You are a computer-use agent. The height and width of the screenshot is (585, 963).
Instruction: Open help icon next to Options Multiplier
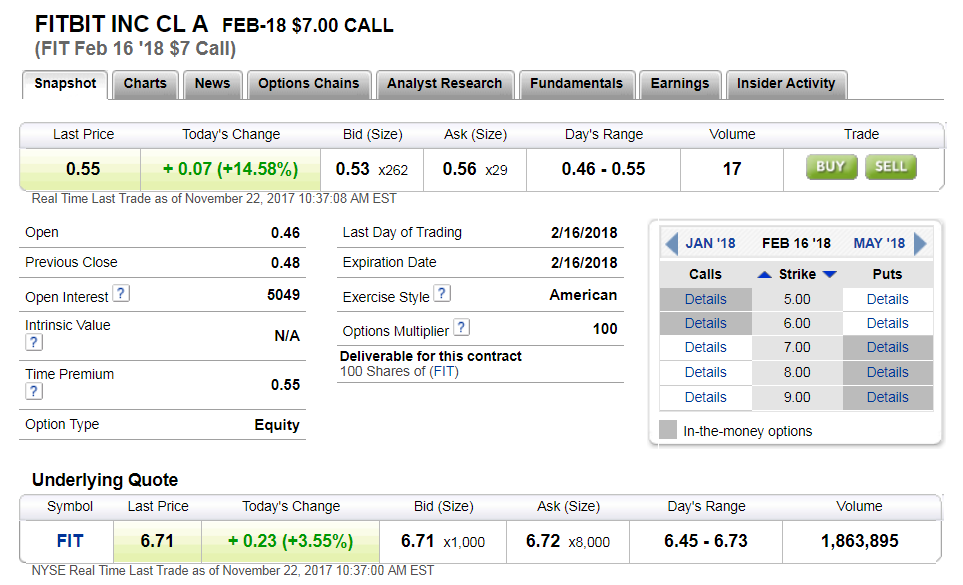461,327
